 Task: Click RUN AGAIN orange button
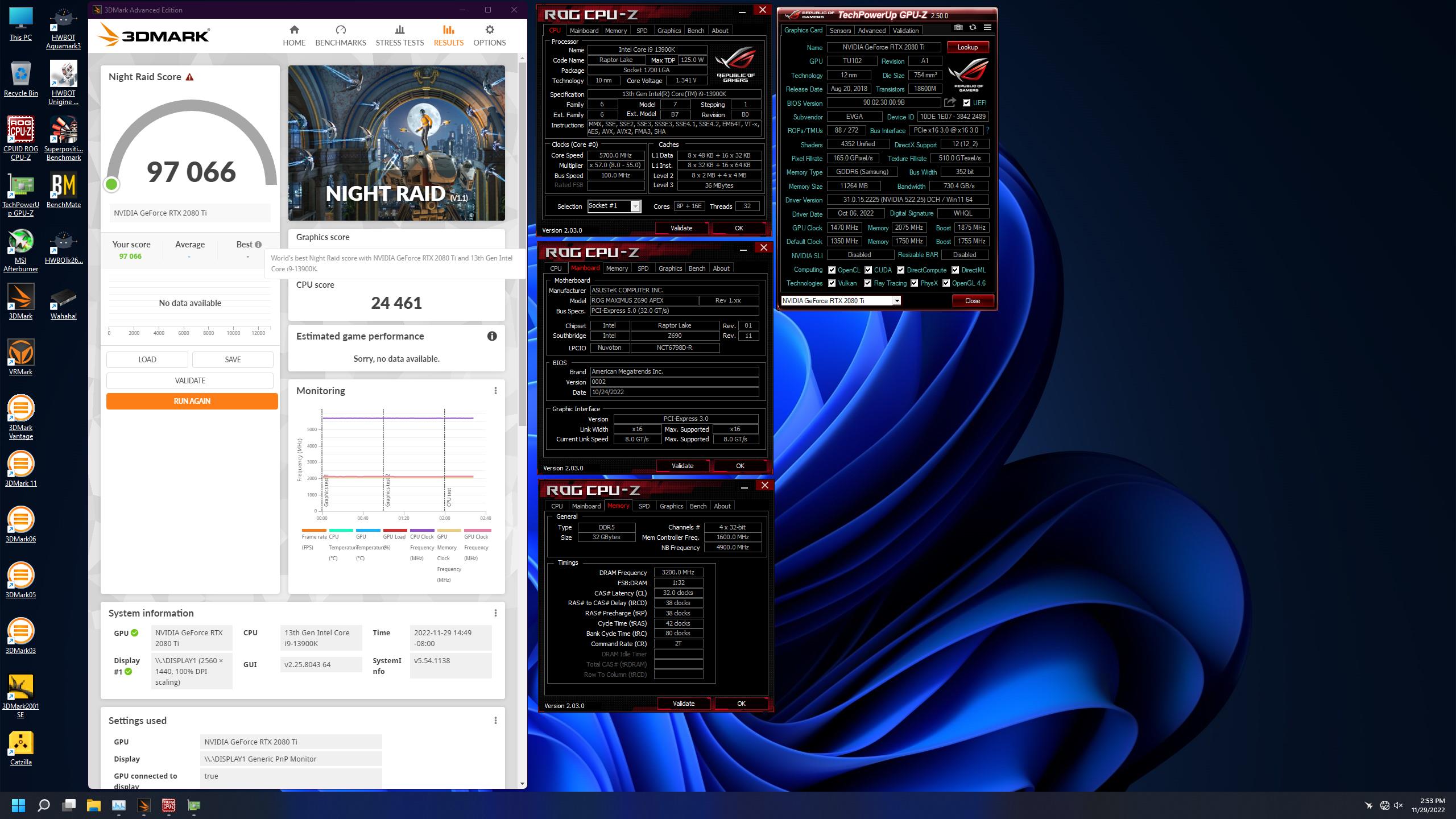click(192, 401)
